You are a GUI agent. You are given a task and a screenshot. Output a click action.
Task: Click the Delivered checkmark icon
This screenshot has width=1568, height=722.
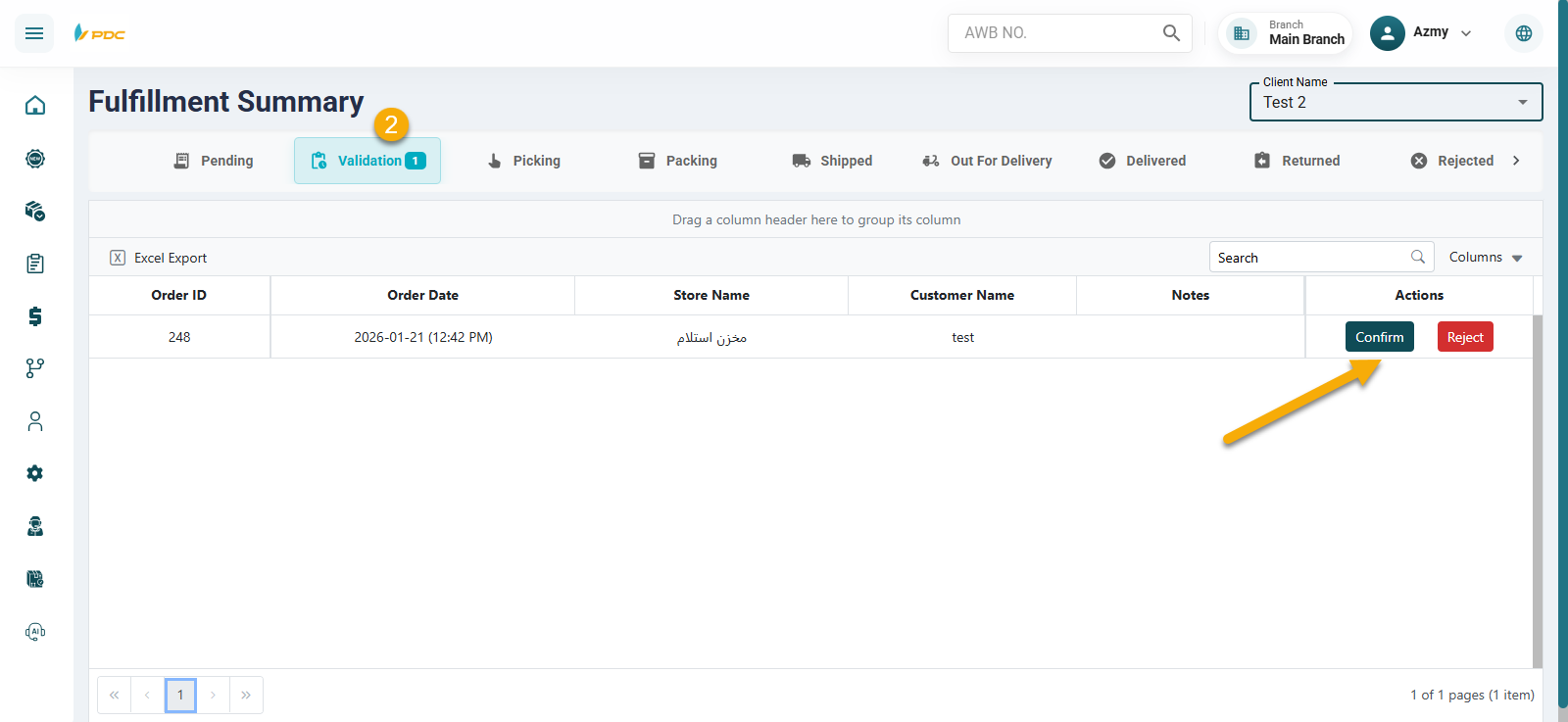coord(1107,161)
